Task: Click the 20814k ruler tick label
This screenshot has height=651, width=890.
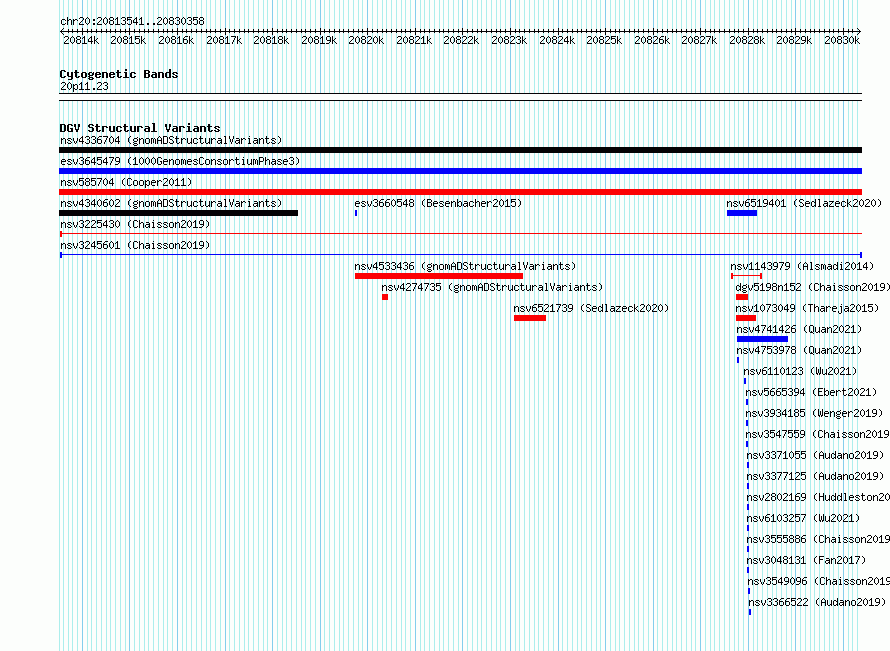Action: (81, 40)
